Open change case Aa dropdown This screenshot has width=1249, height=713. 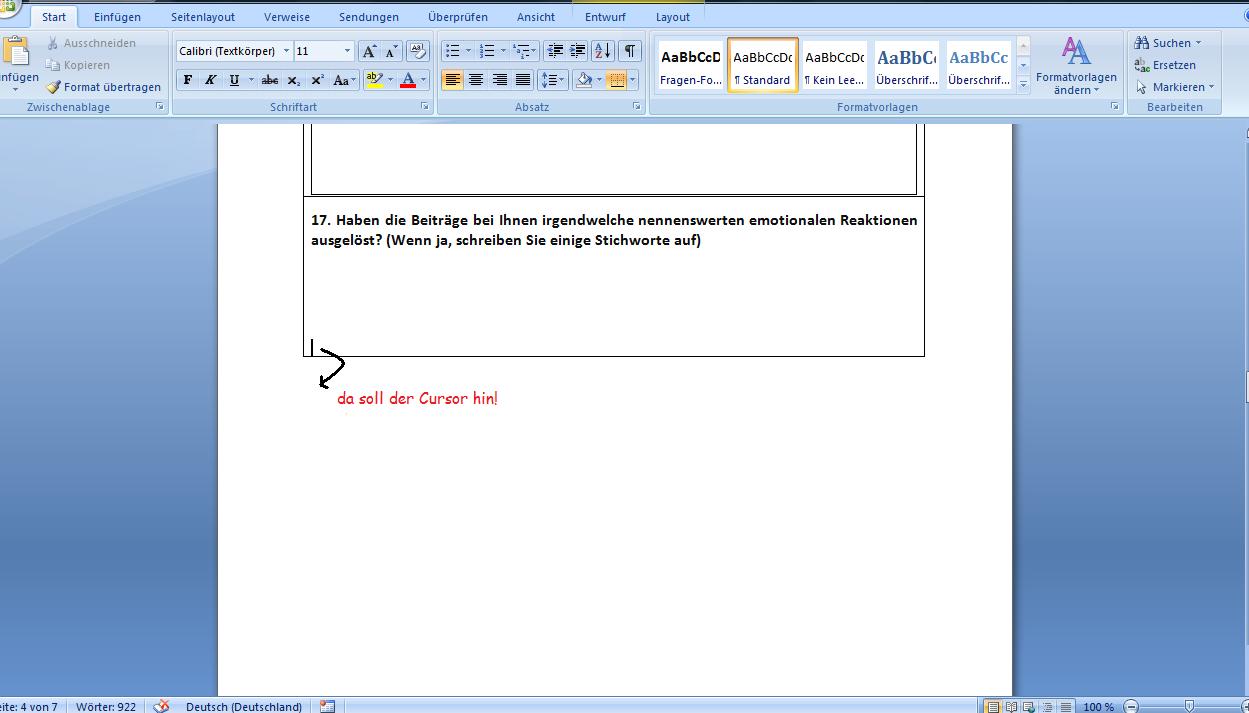(x=344, y=80)
